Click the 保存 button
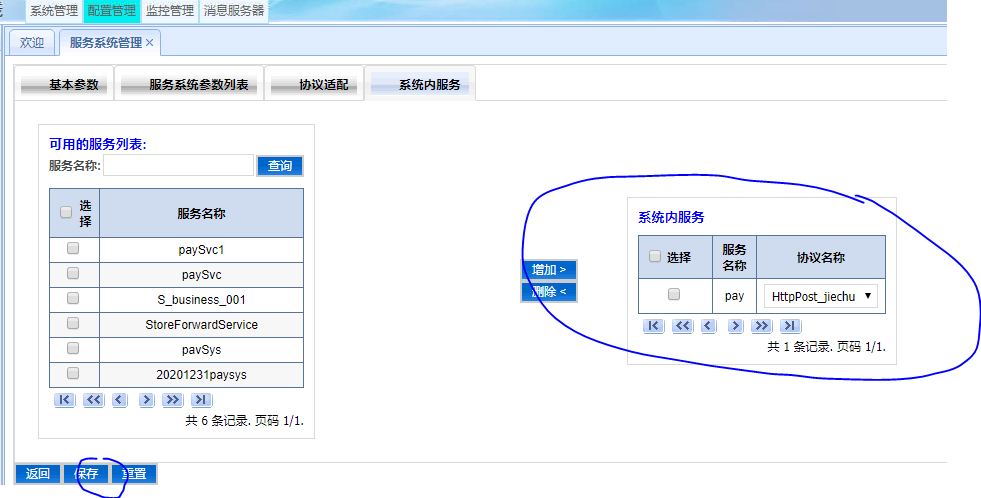Image resolution: width=981 pixels, height=498 pixels. point(86,474)
